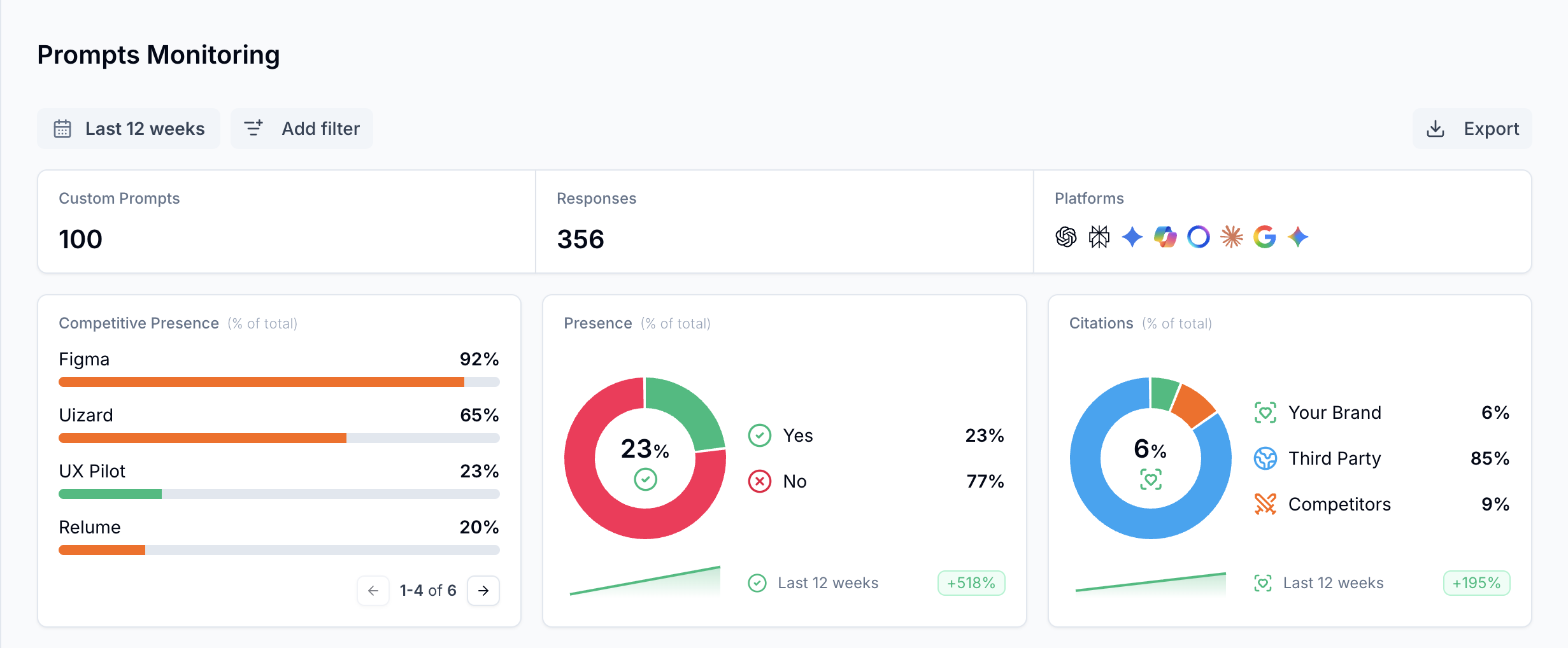
Task: Export the prompts monitoring data
Action: (x=1472, y=129)
